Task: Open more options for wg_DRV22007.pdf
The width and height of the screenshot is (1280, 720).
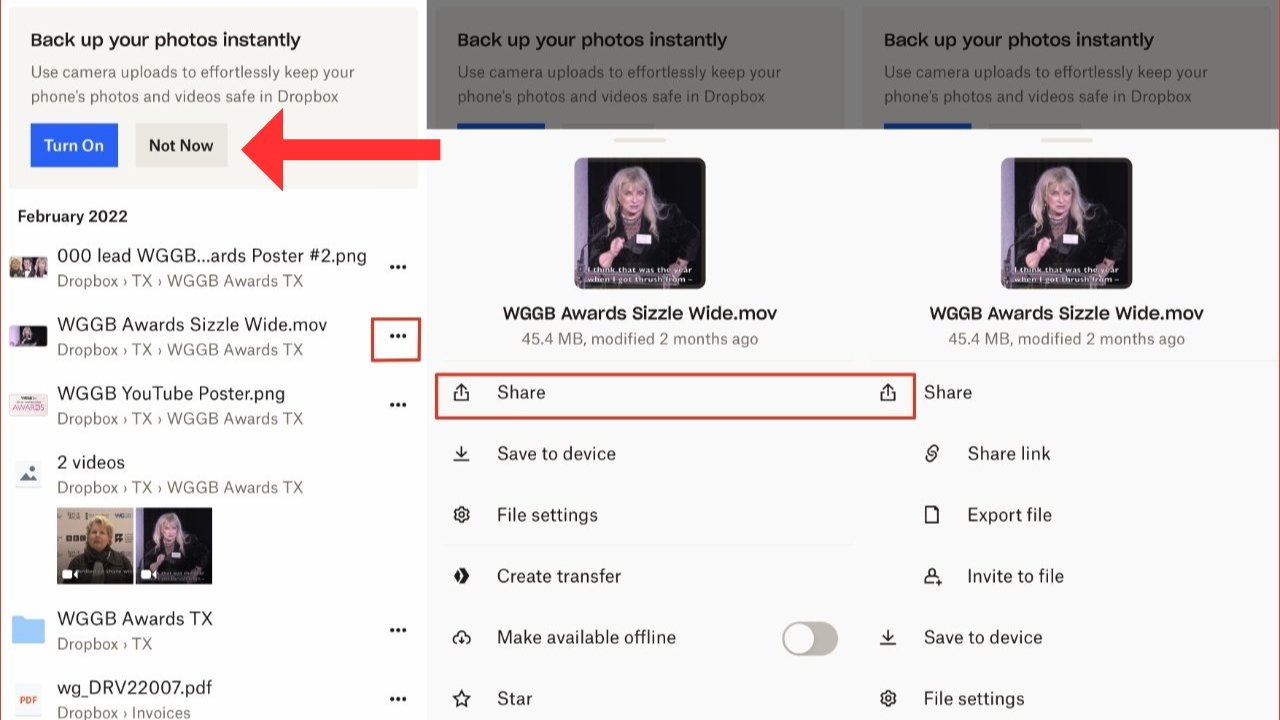Action: click(x=398, y=699)
